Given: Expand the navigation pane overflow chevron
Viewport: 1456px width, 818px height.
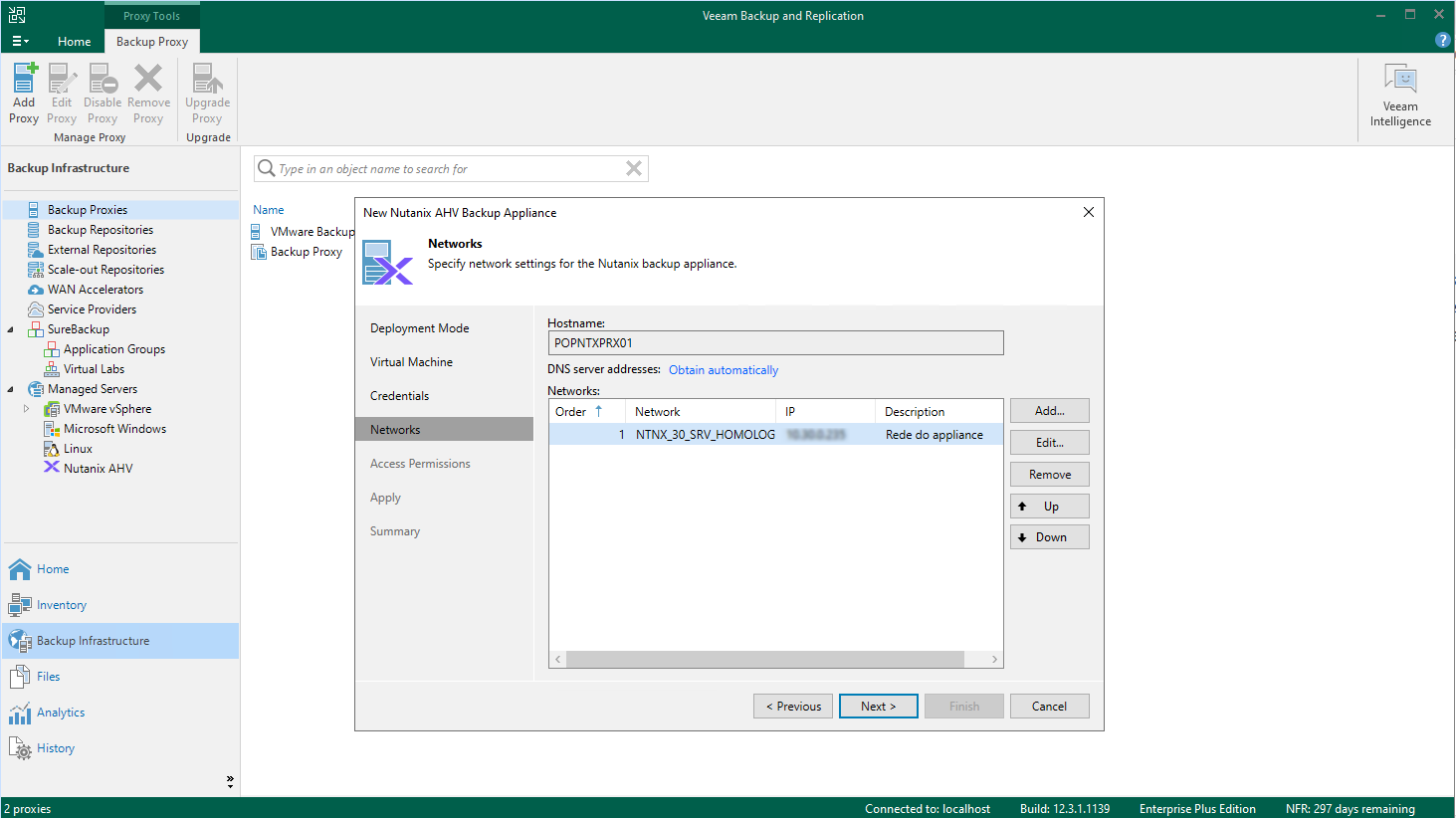Looking at the screenshot, I should [x=230, y=782].
